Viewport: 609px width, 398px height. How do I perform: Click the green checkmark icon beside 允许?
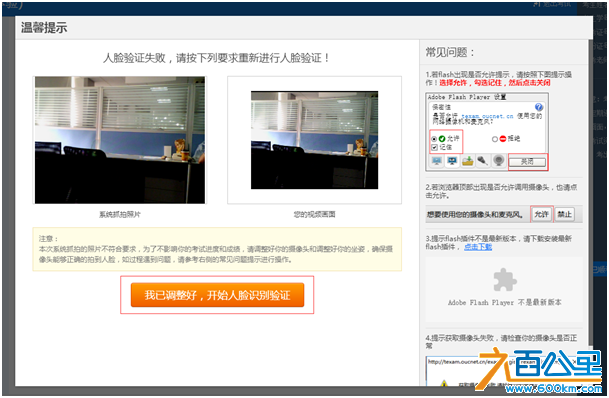click(442, 139)
